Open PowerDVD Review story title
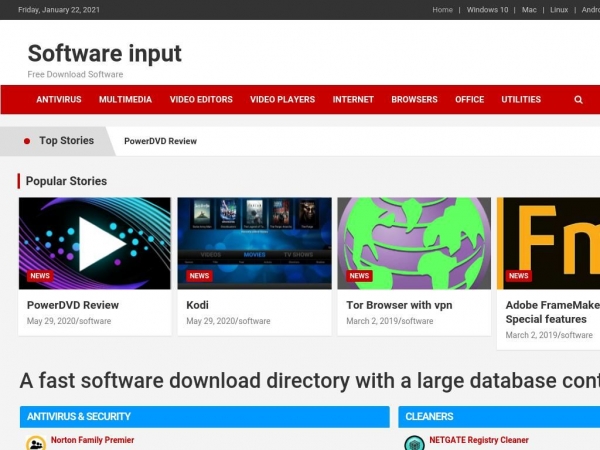The height and width of the screenshot is (450, 600). pos(73,305)
